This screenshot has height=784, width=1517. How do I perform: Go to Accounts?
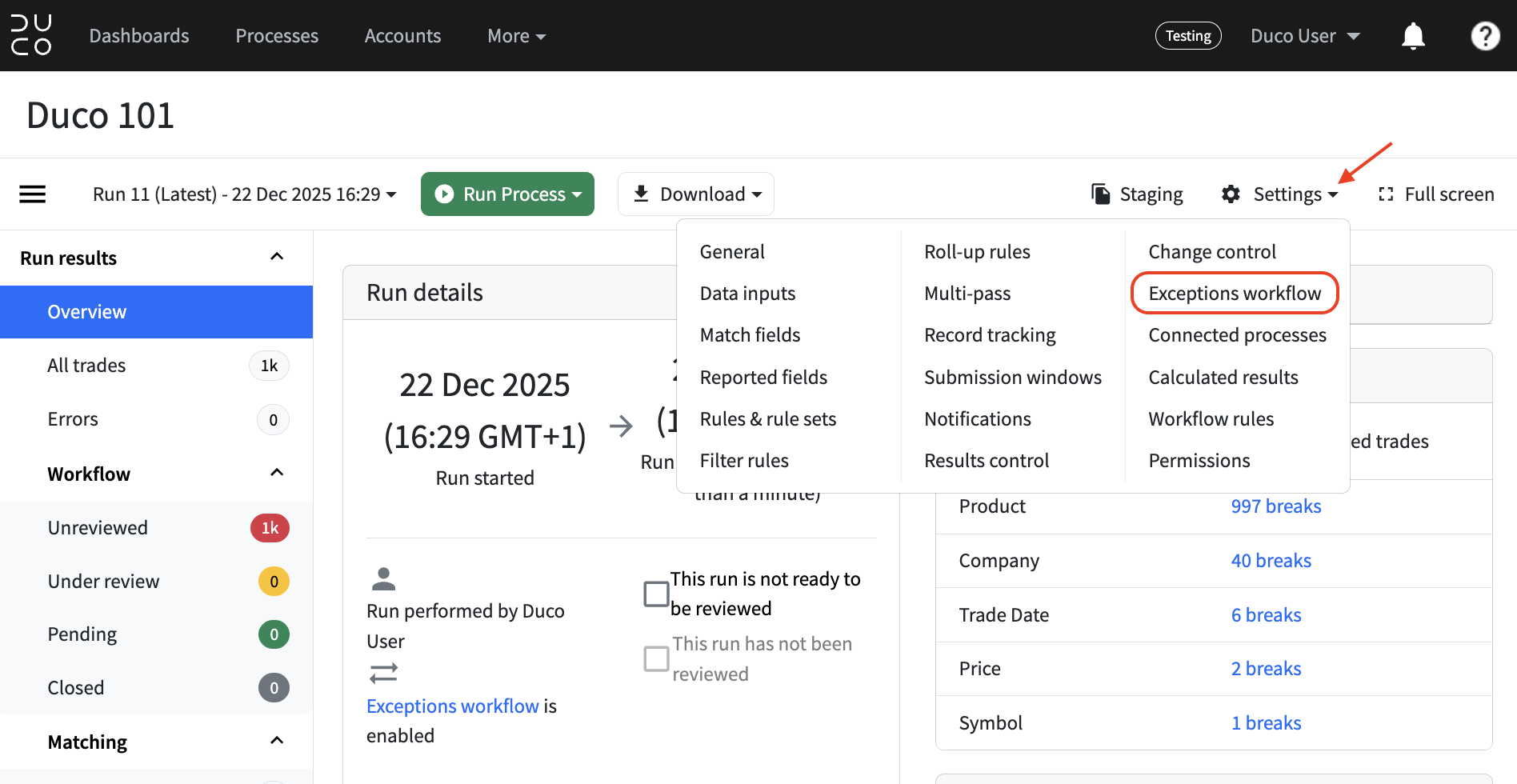click(x=402, y=36)
